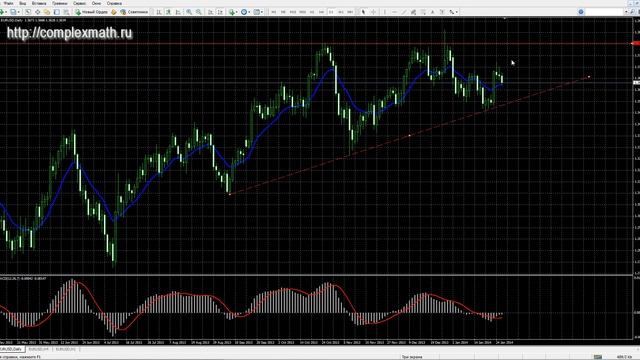Image resolution: width=640 pixels, height=360 pixels.
Task: Click the New Chart toolbar icon
Action: pos(2,12)
